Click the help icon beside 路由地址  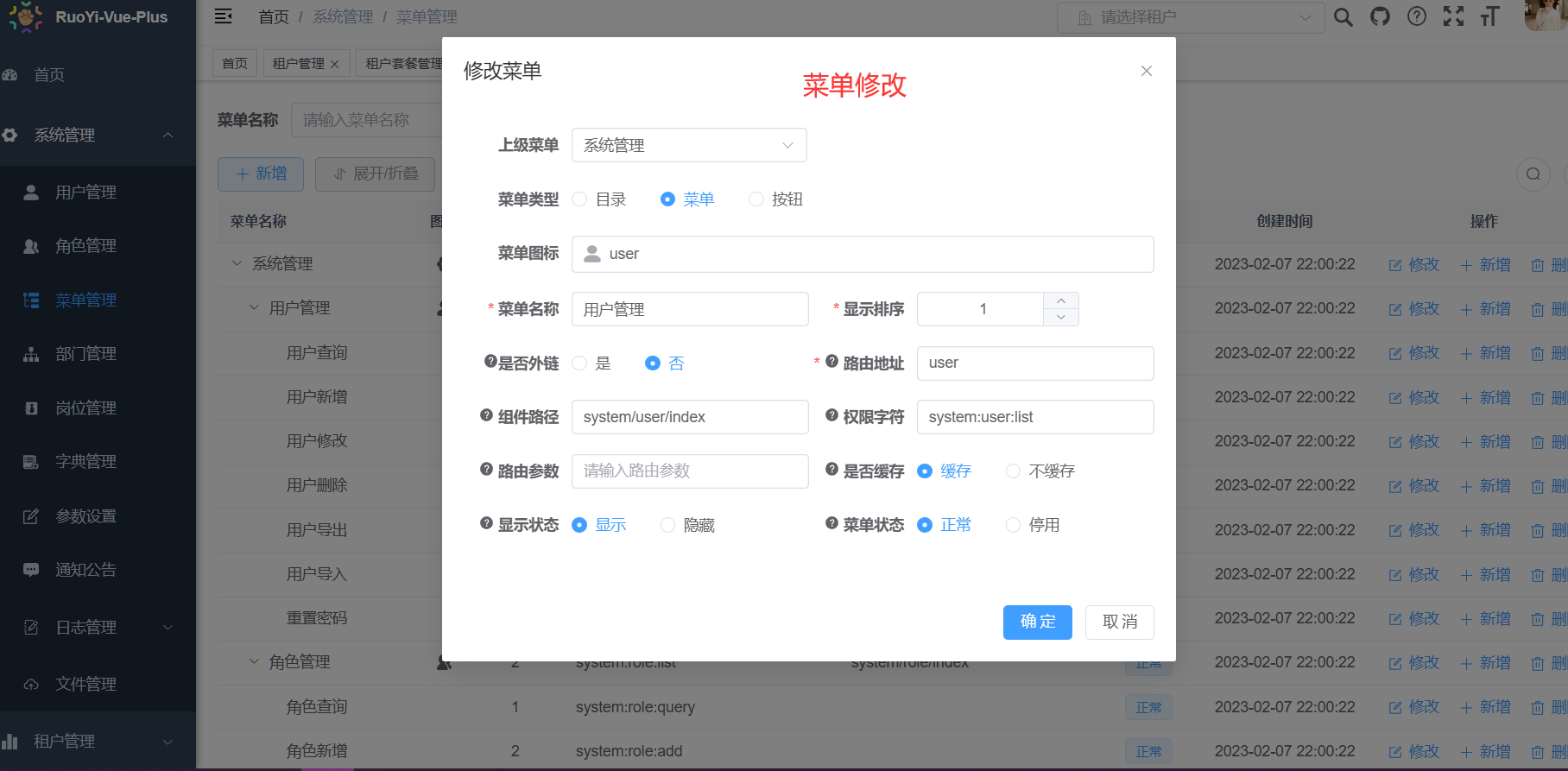(x=831, y=362)
